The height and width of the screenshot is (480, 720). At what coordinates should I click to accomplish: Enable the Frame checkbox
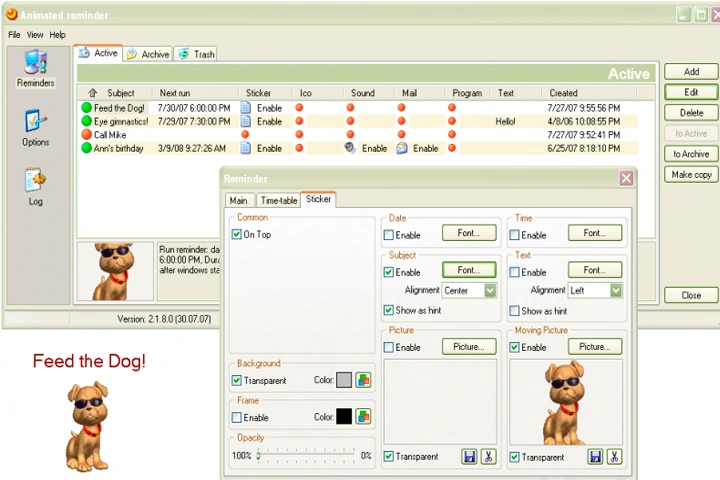click(236, 418)
